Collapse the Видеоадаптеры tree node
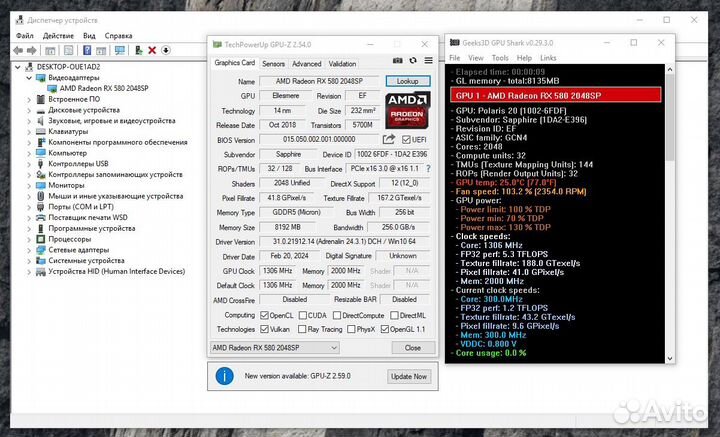Screen dimensions: 720x437 [x=29, y=78]
